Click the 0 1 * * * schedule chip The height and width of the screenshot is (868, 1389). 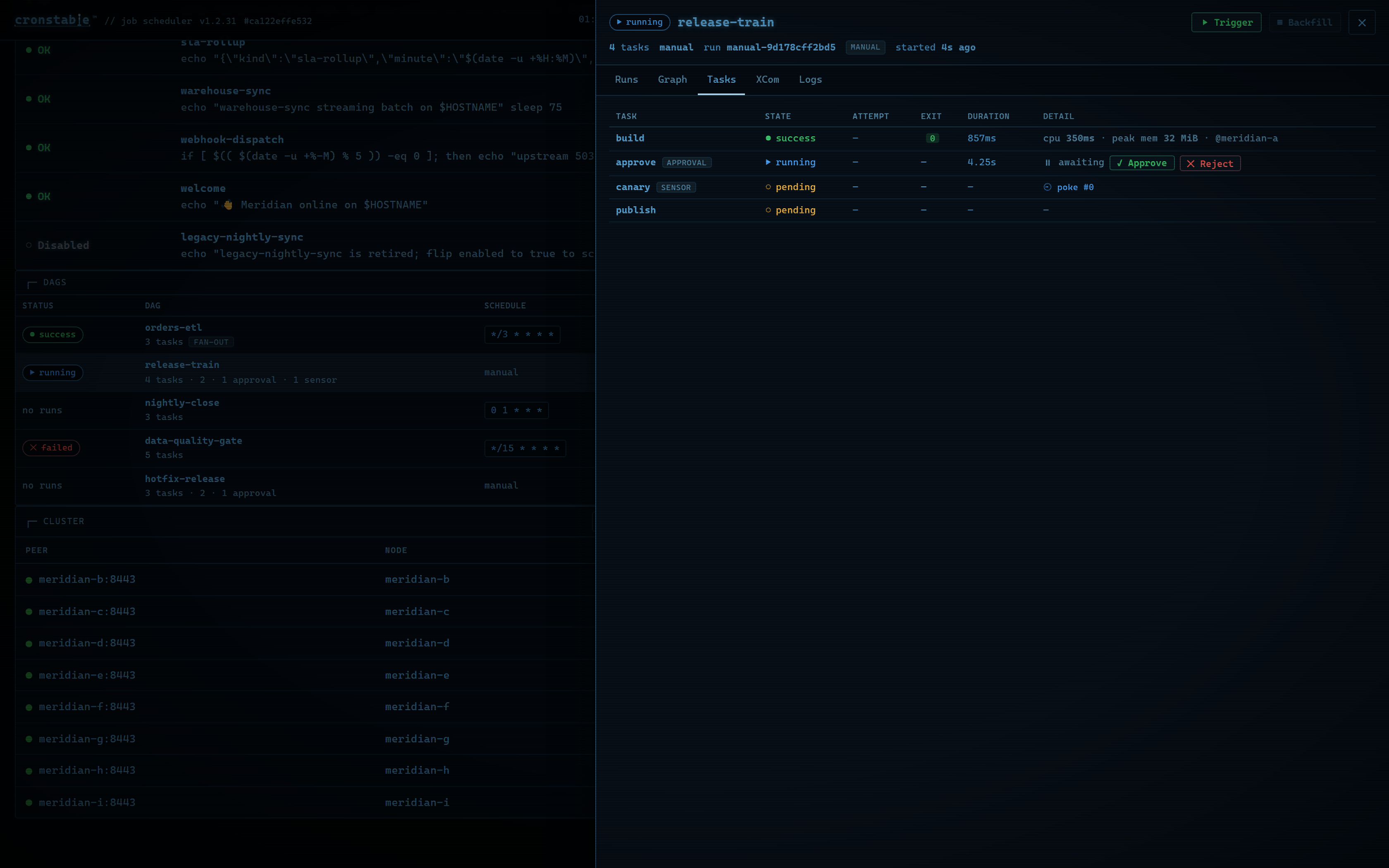(517, 410)
